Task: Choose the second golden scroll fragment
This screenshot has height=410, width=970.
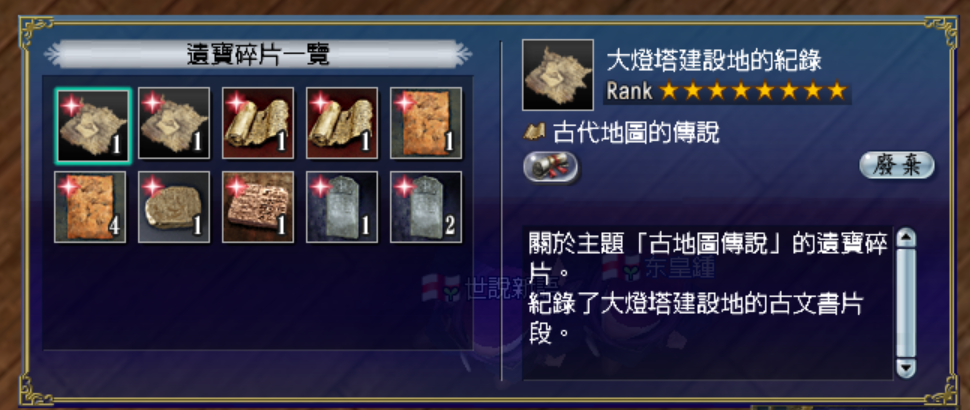Action: (342, 123)
